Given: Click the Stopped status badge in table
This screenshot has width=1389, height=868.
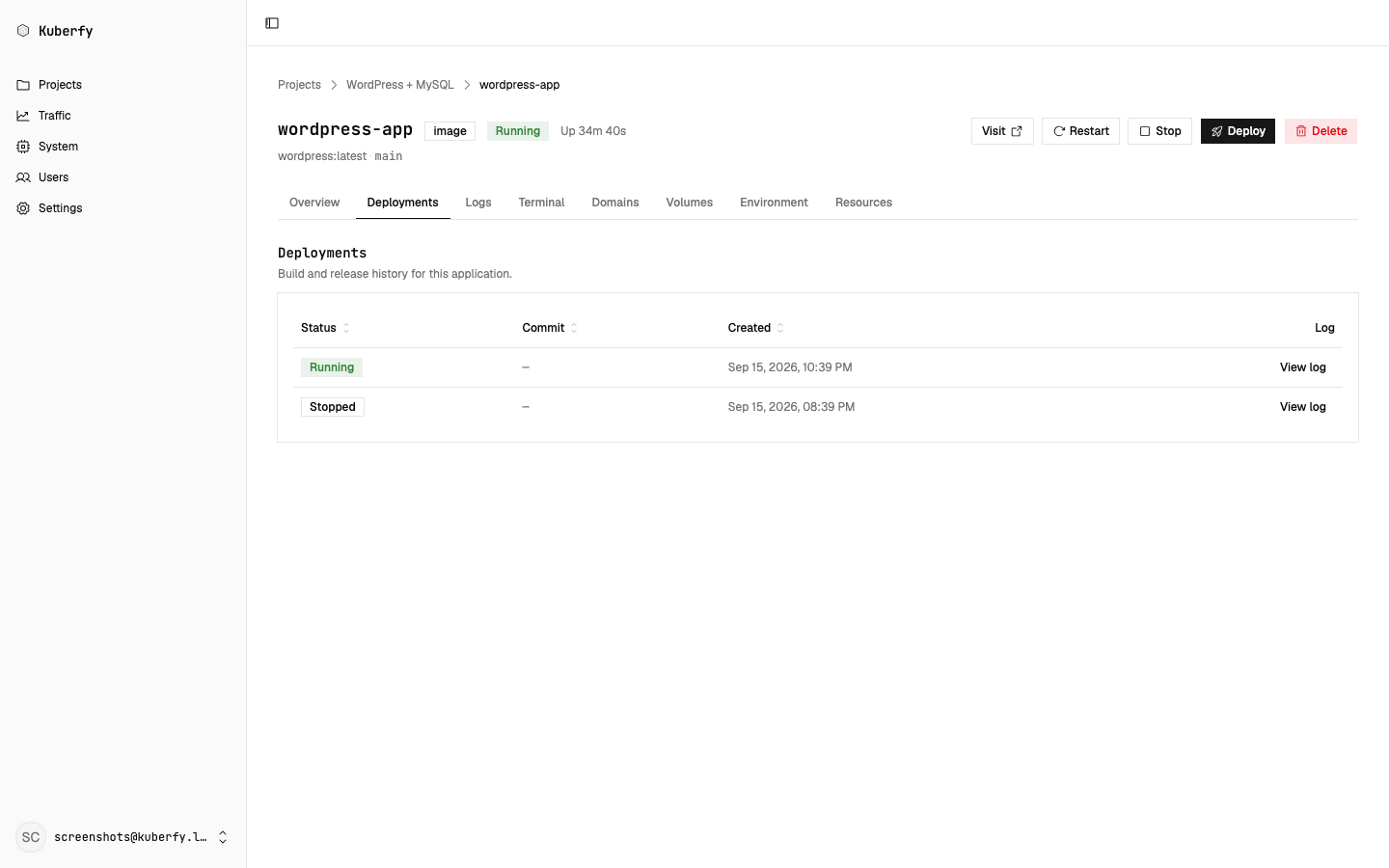Looking at the screenshot, I should [333, 407].
